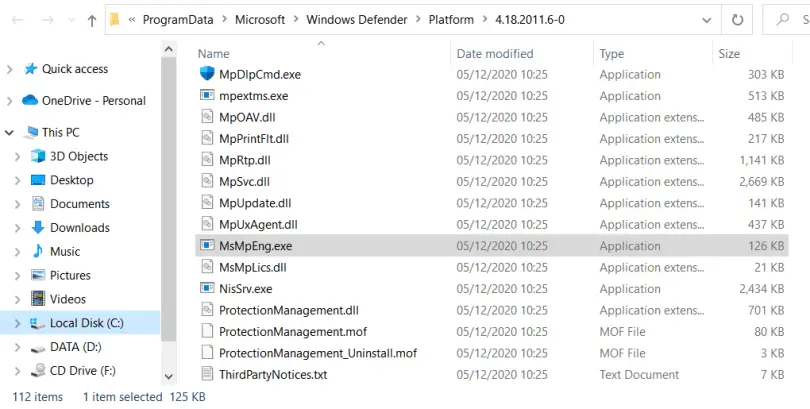Select the NisSrv.exe file name
The image size is (810, 409).
tap(245, 289)
